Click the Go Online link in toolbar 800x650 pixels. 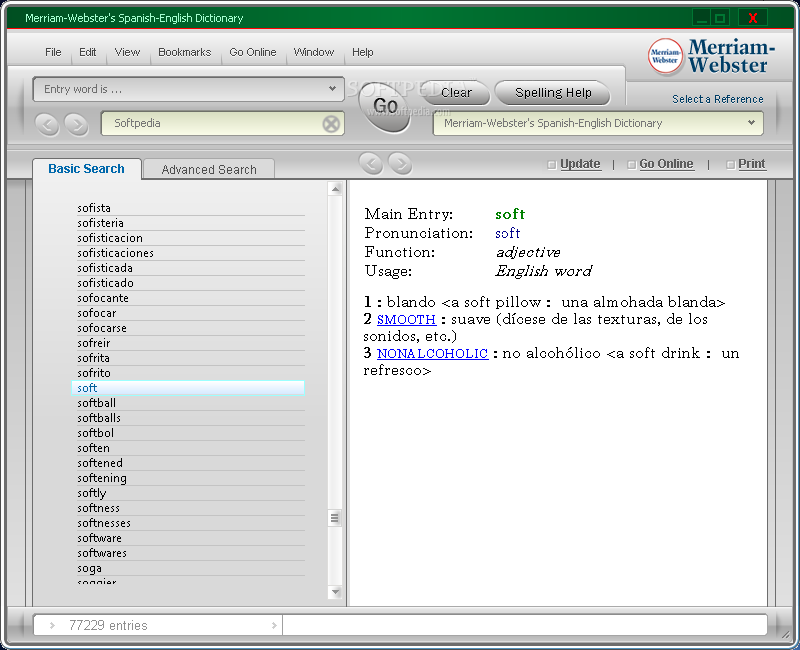click(666, 164)
